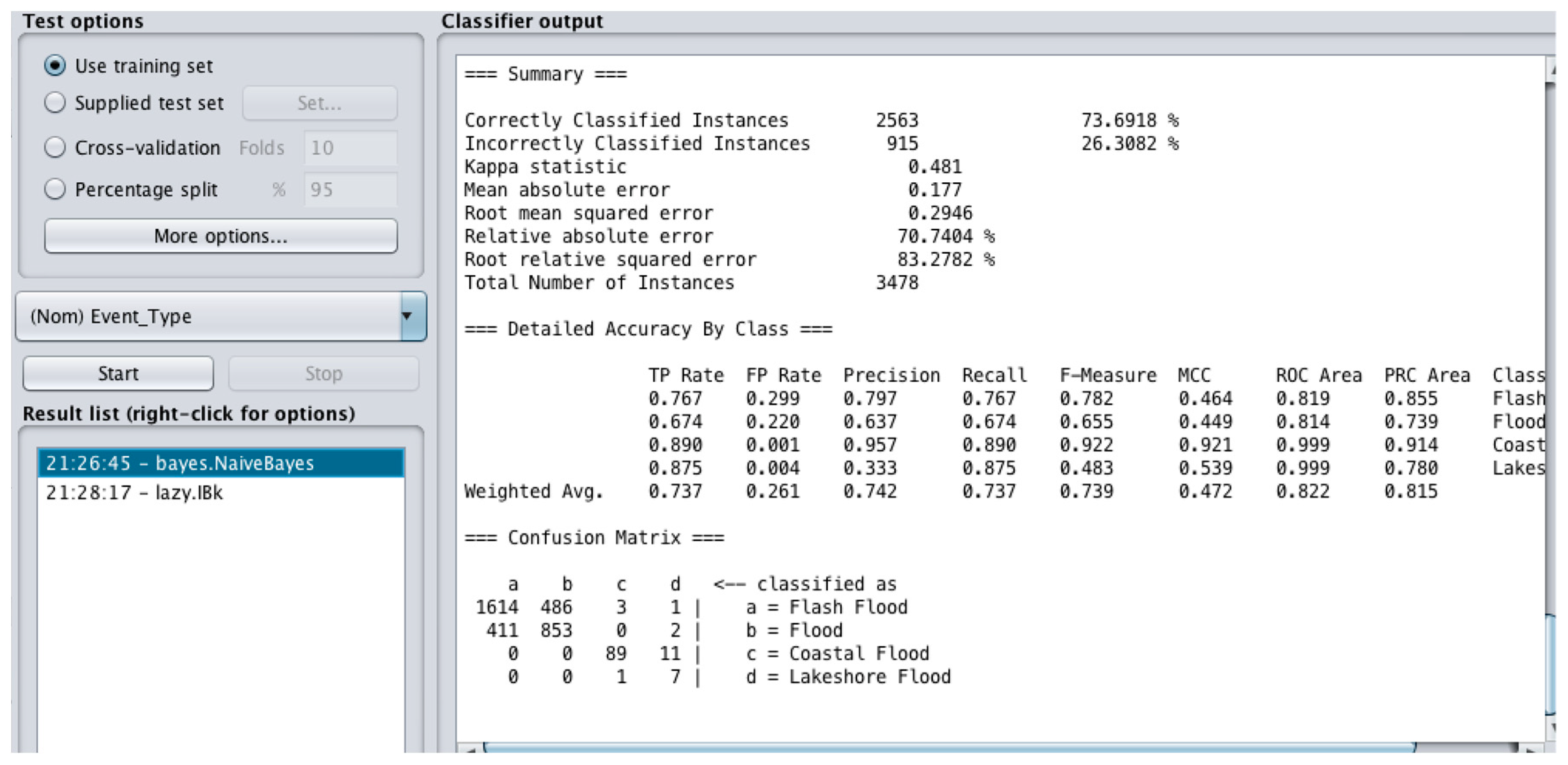The image size is (1568, 765).
Task: Choose the Supplied test set option
Action: tap(55, 103)
